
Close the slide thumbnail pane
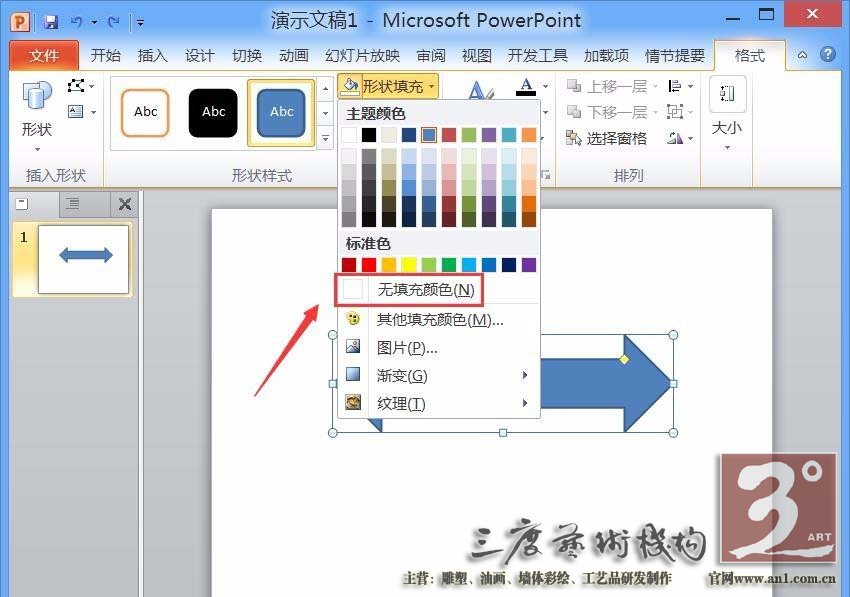pos(125,204)
